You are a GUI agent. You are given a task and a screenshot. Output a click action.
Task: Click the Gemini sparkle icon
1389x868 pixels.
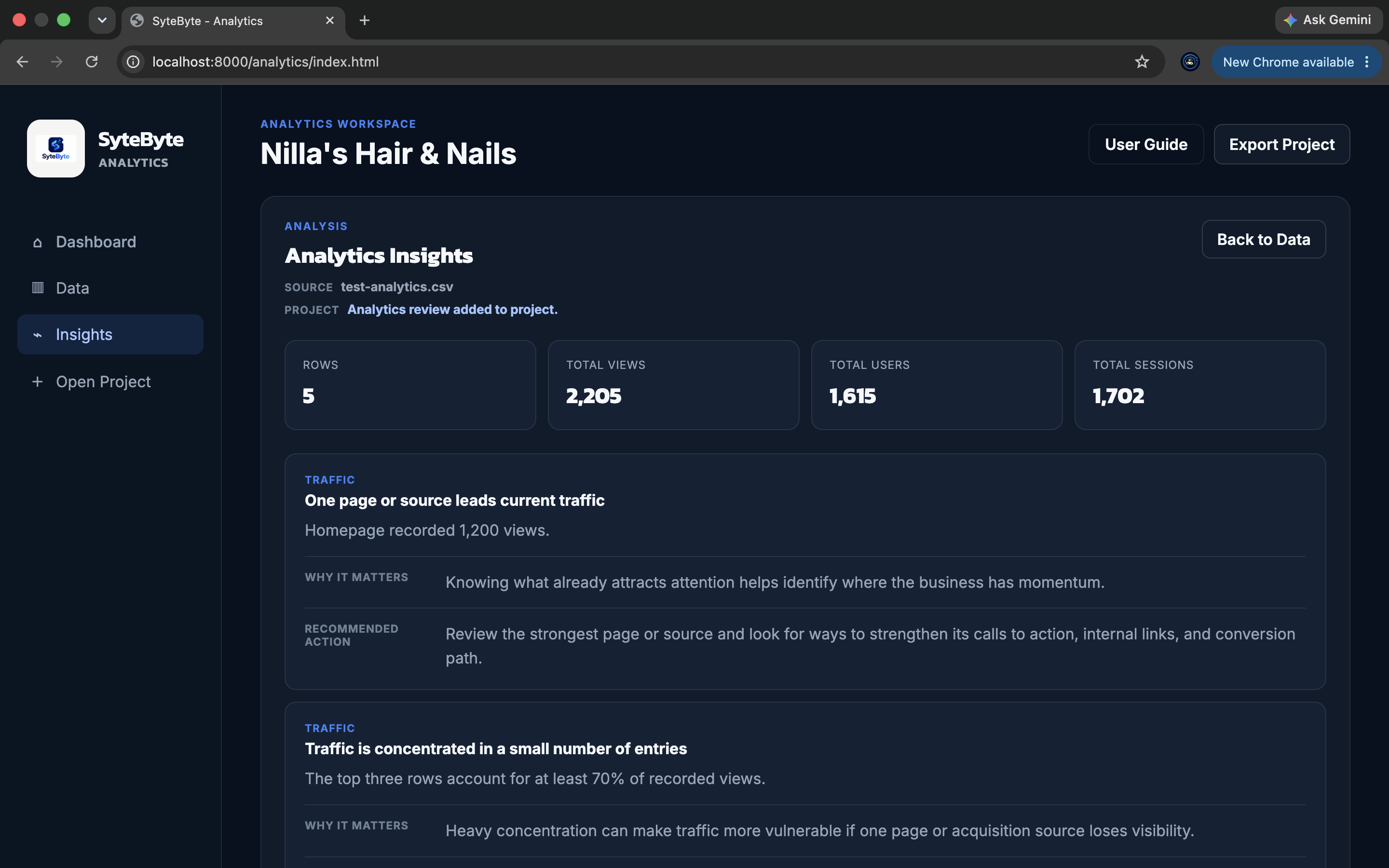(1290, 20)
